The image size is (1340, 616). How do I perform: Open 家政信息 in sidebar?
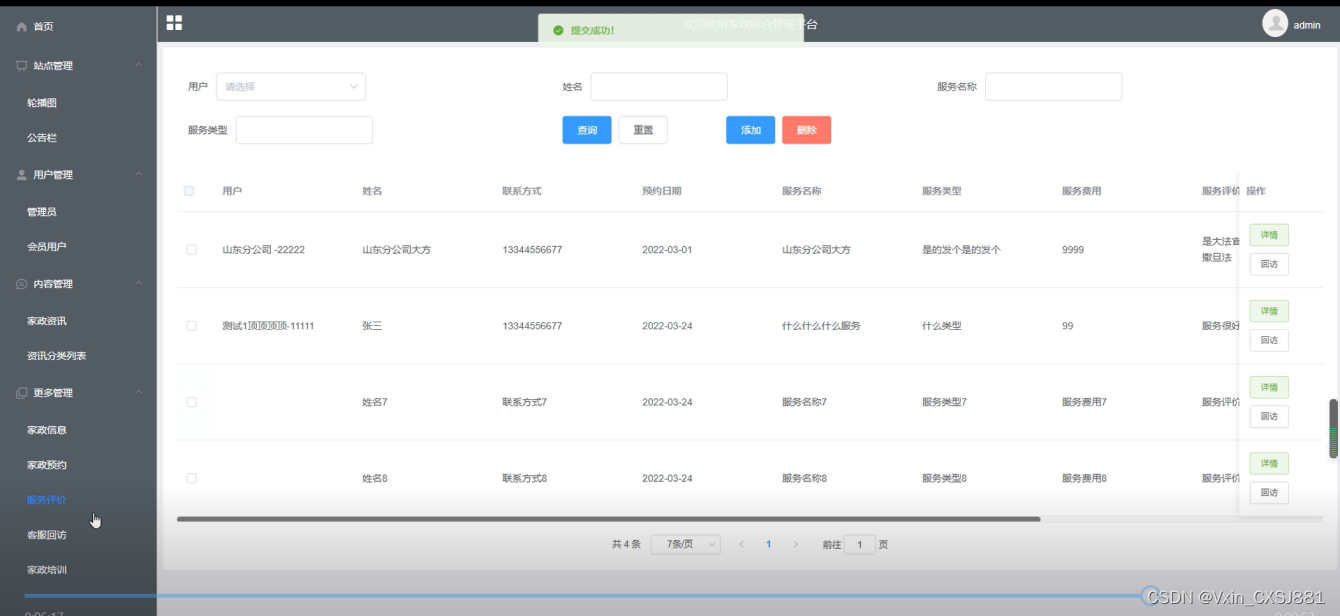point(47,430)
